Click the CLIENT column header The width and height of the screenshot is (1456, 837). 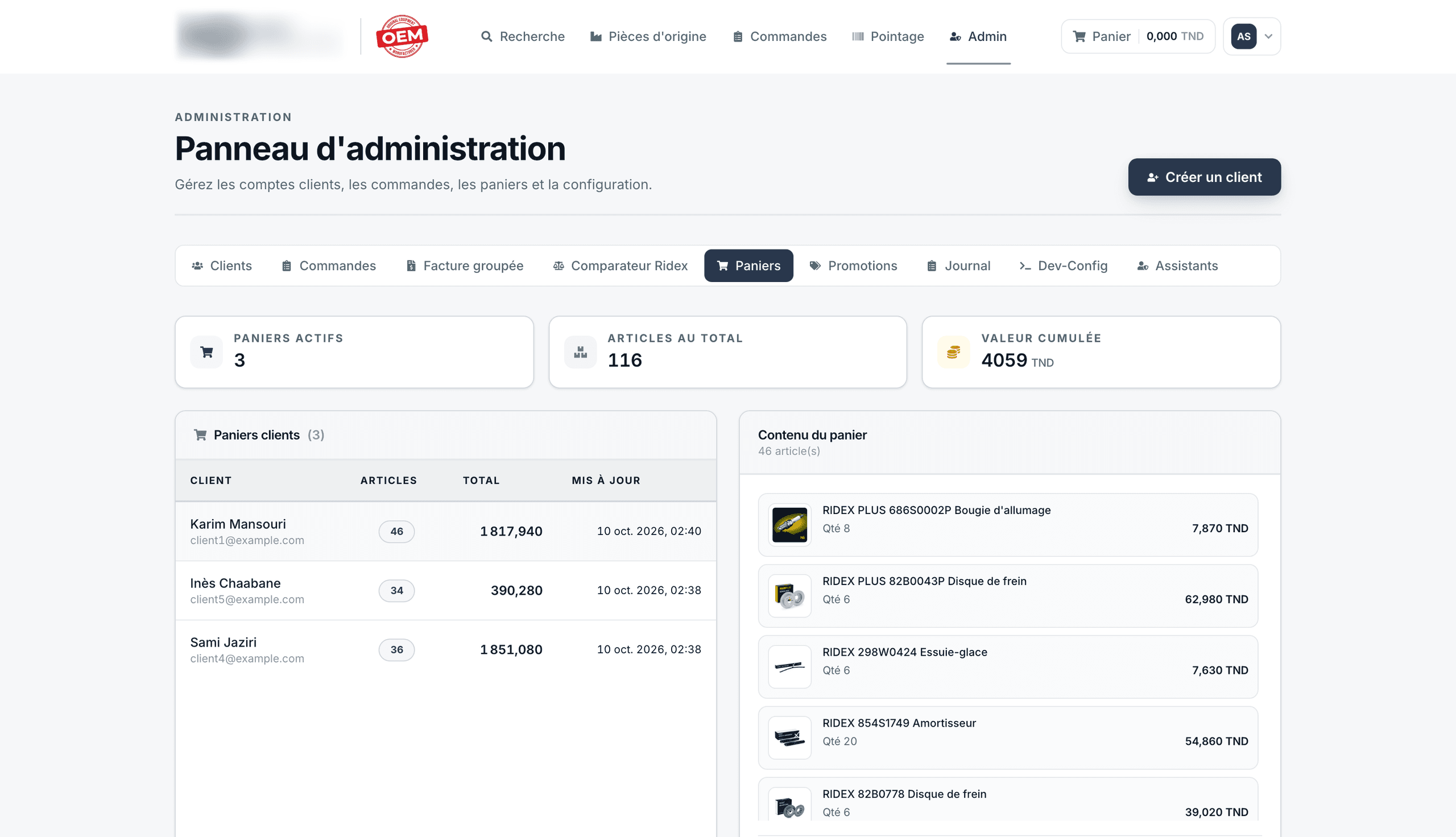[211, 480]
